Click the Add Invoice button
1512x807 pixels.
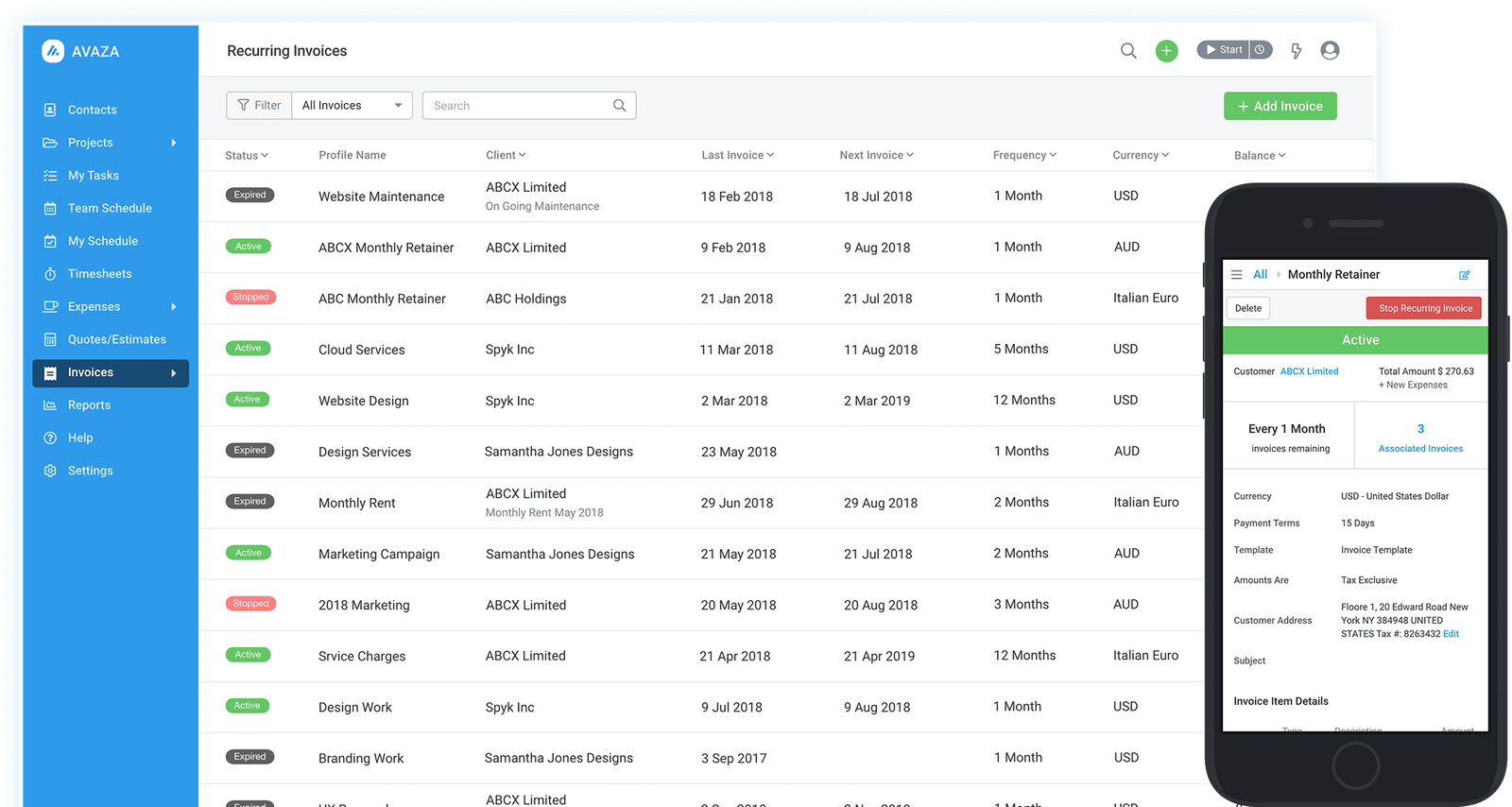tap(1280, 107)
